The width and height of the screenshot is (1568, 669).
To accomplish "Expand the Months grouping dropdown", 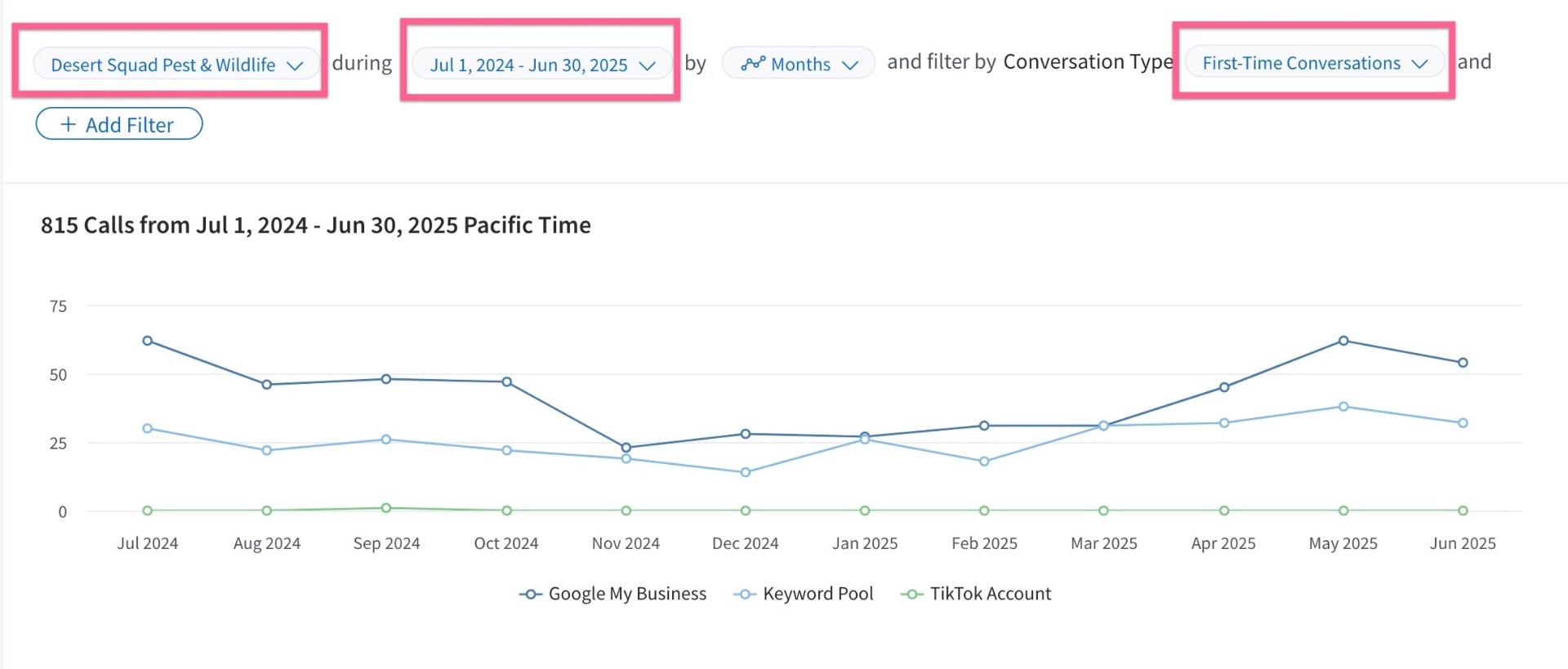I will [x=799, y=64].
